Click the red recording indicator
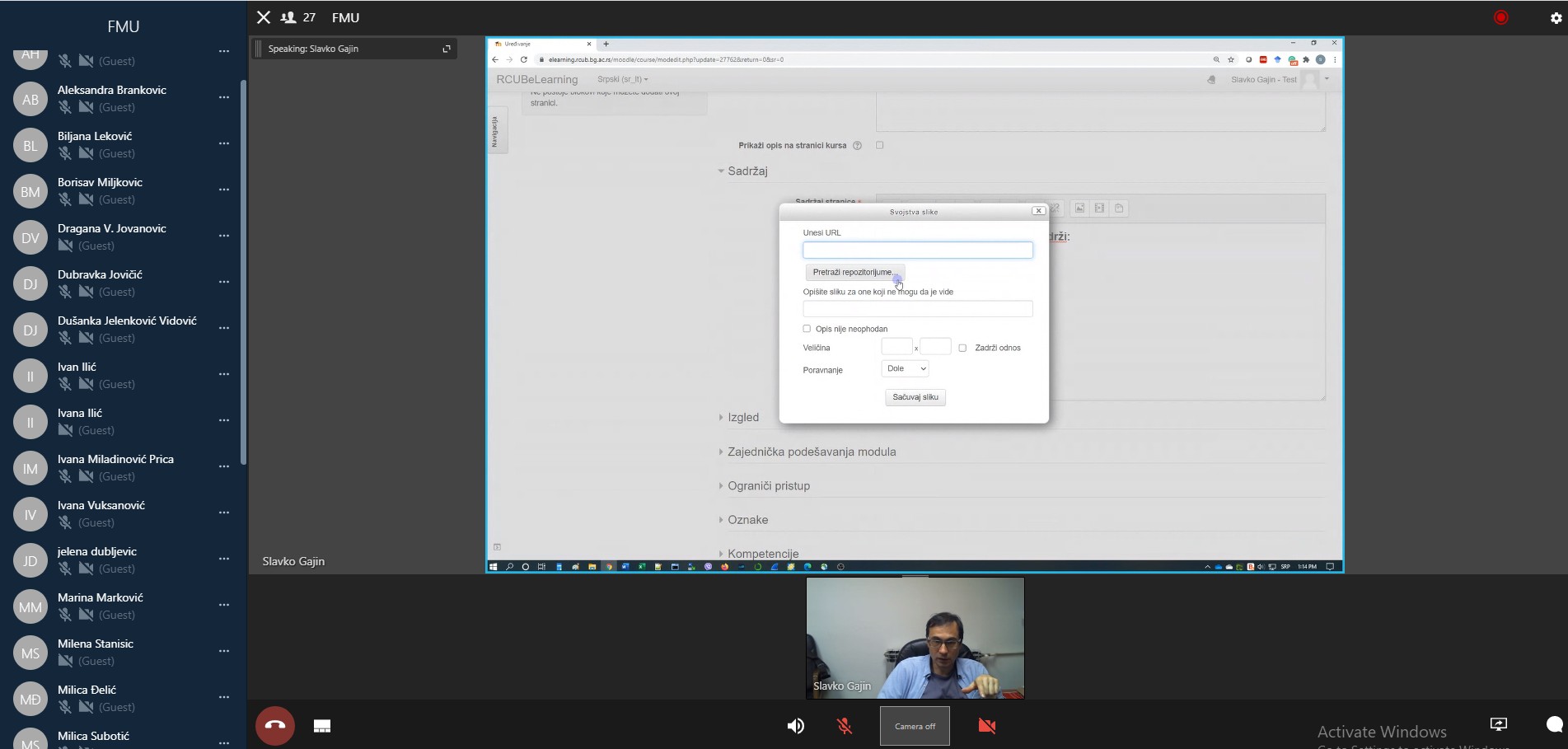This screenshot has height=749, width=1568. (x=1500, y=17)
